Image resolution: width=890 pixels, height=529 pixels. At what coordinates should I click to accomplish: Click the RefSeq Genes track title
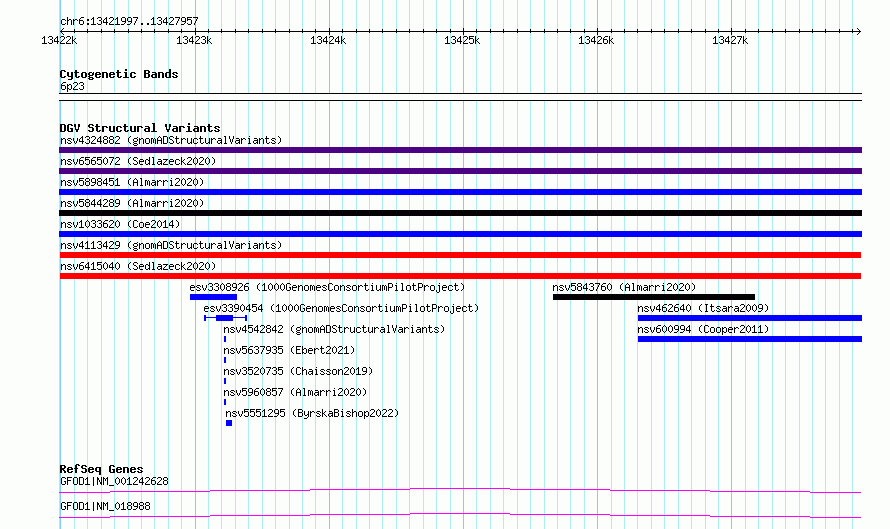[101, 469]
